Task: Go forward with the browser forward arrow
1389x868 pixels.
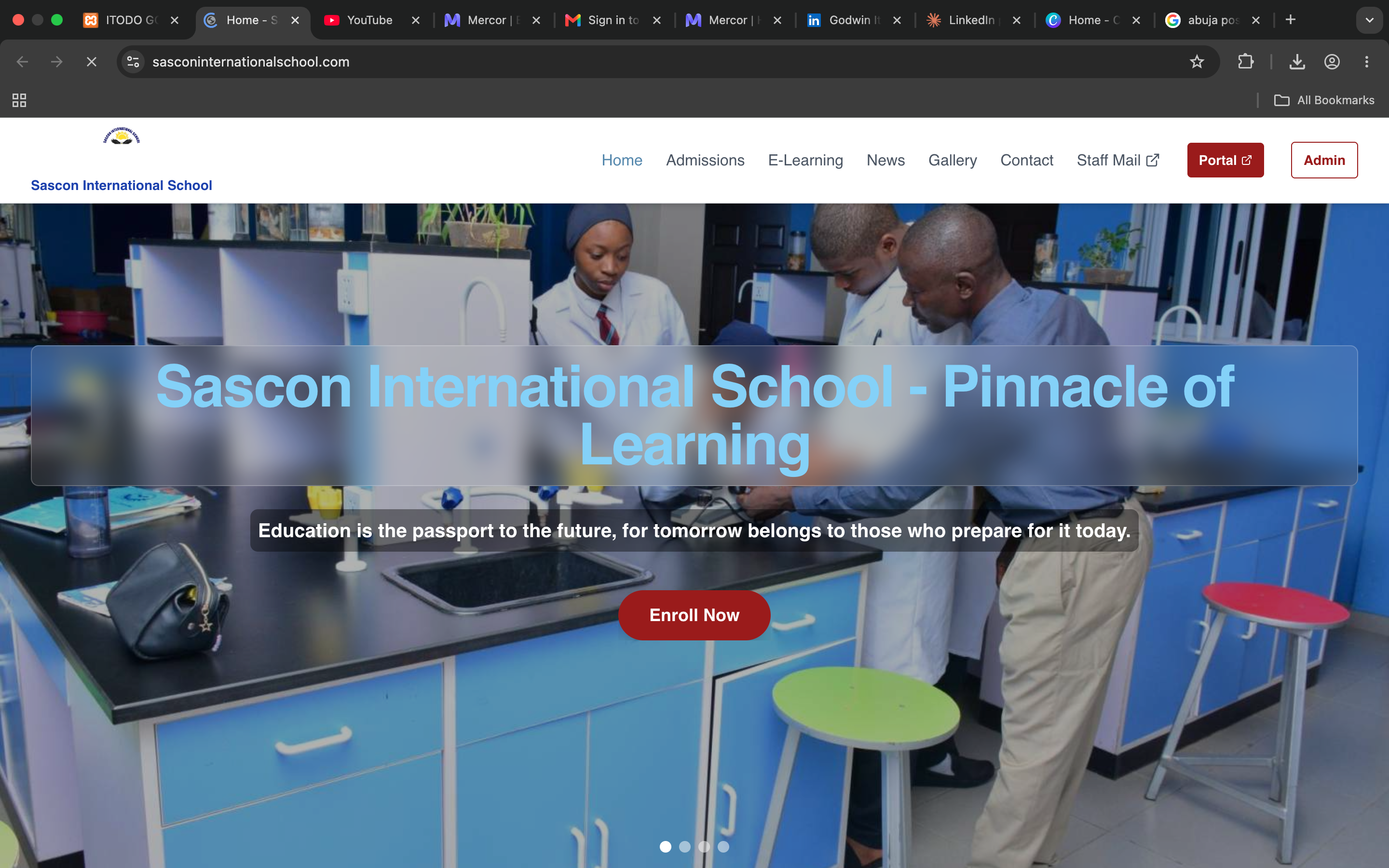Action: point(57,61)
